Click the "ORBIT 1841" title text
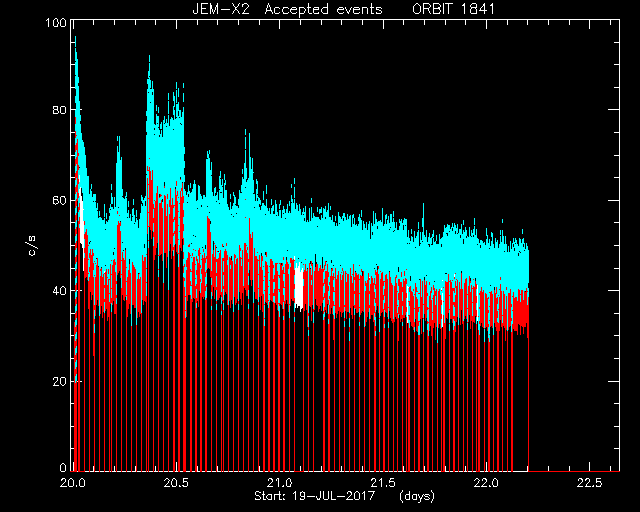Screen dimensions: 640x512 tap(453, 9)
